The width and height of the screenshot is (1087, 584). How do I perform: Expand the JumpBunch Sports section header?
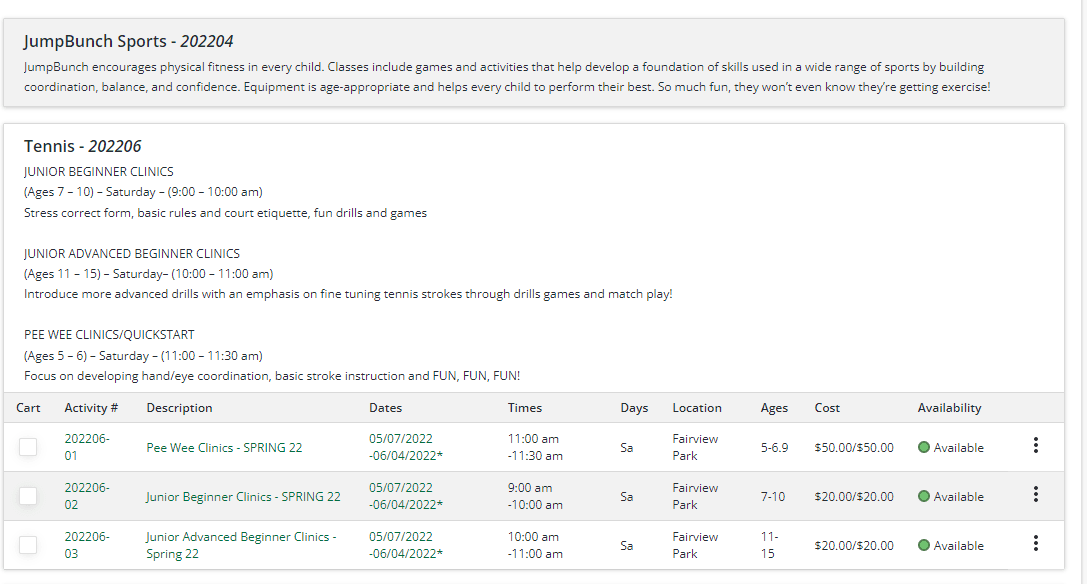[x=129, y=41]
